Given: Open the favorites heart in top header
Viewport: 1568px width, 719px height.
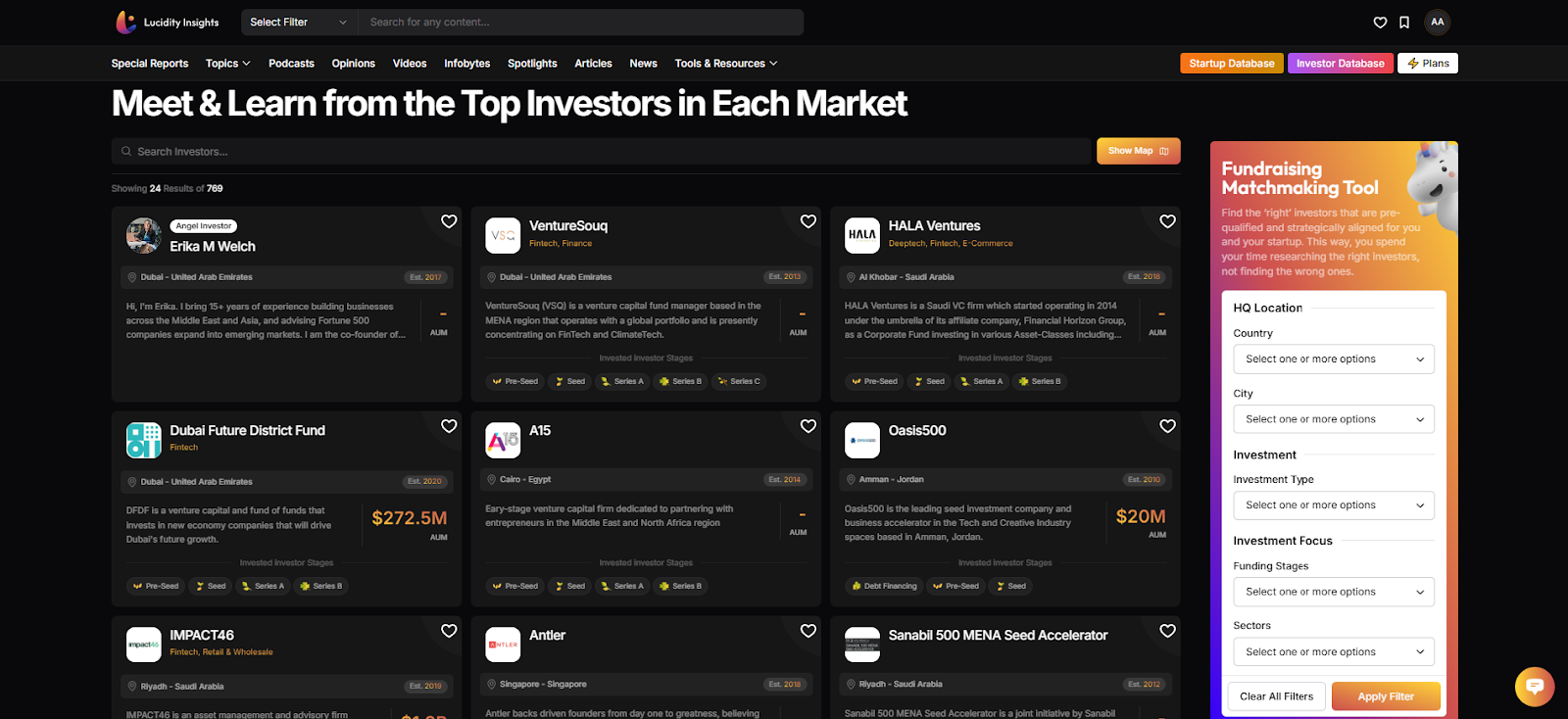Looking at the screenshot, I should click(x=1380, y=23).
